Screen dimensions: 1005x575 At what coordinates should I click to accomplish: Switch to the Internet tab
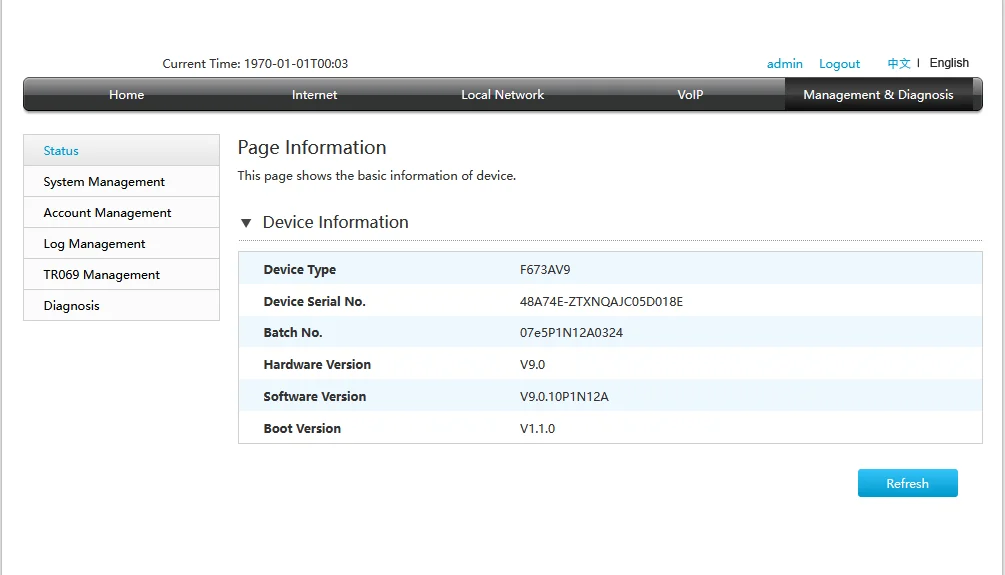314,95
